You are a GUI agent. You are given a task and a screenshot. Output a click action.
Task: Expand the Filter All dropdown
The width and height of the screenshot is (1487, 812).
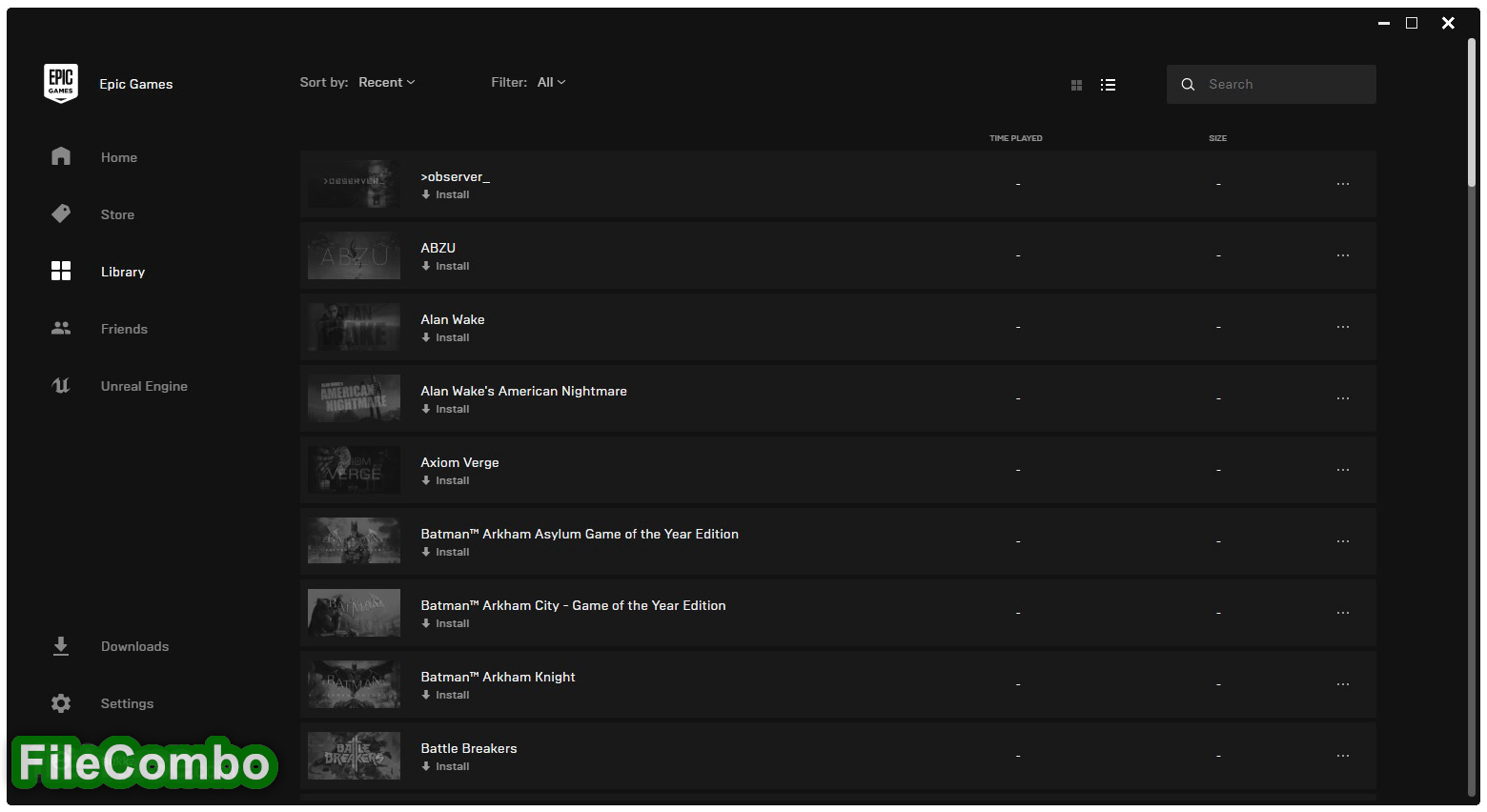click(x=551, y=82)
